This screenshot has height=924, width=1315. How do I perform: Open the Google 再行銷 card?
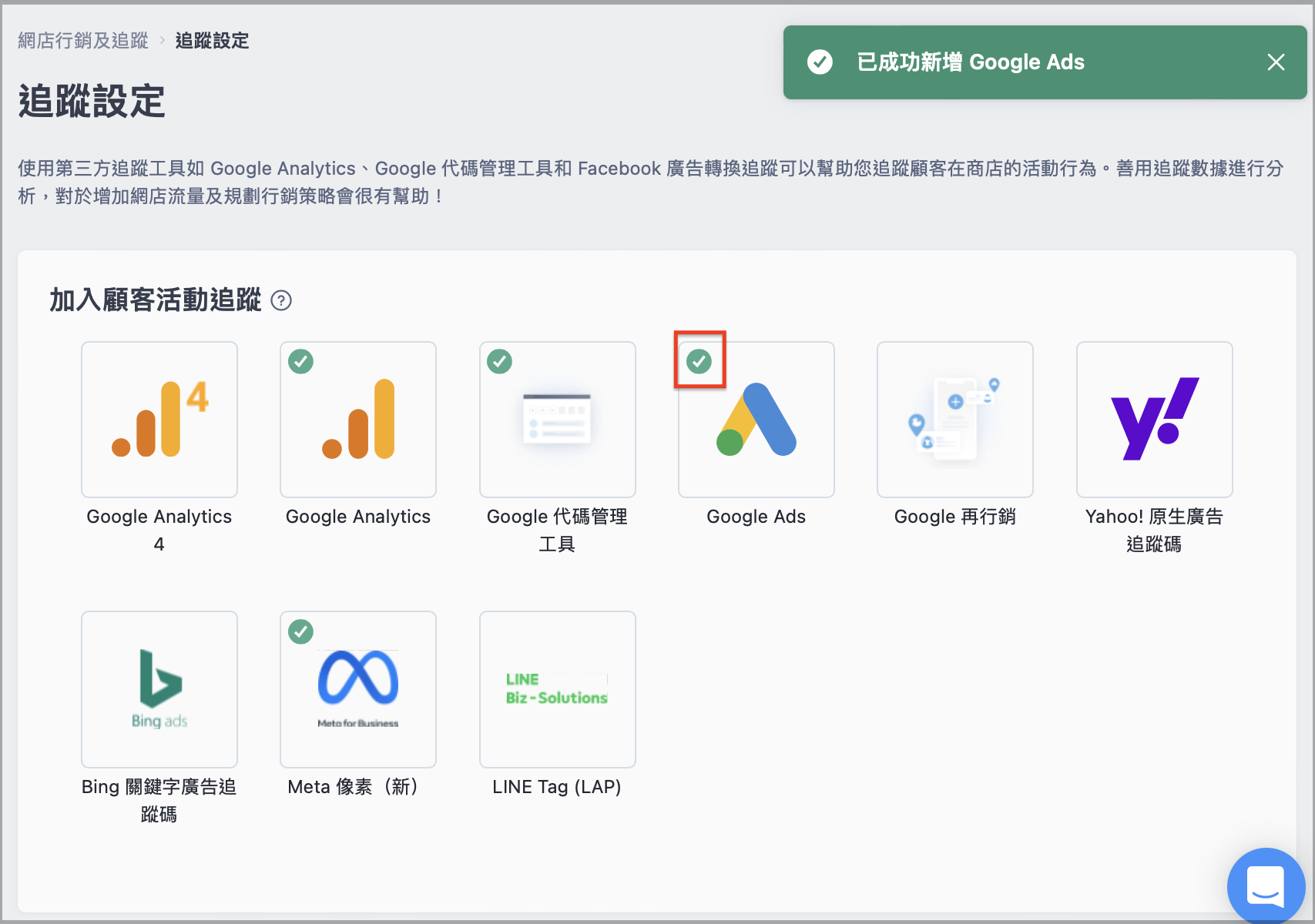click(955, 420)
